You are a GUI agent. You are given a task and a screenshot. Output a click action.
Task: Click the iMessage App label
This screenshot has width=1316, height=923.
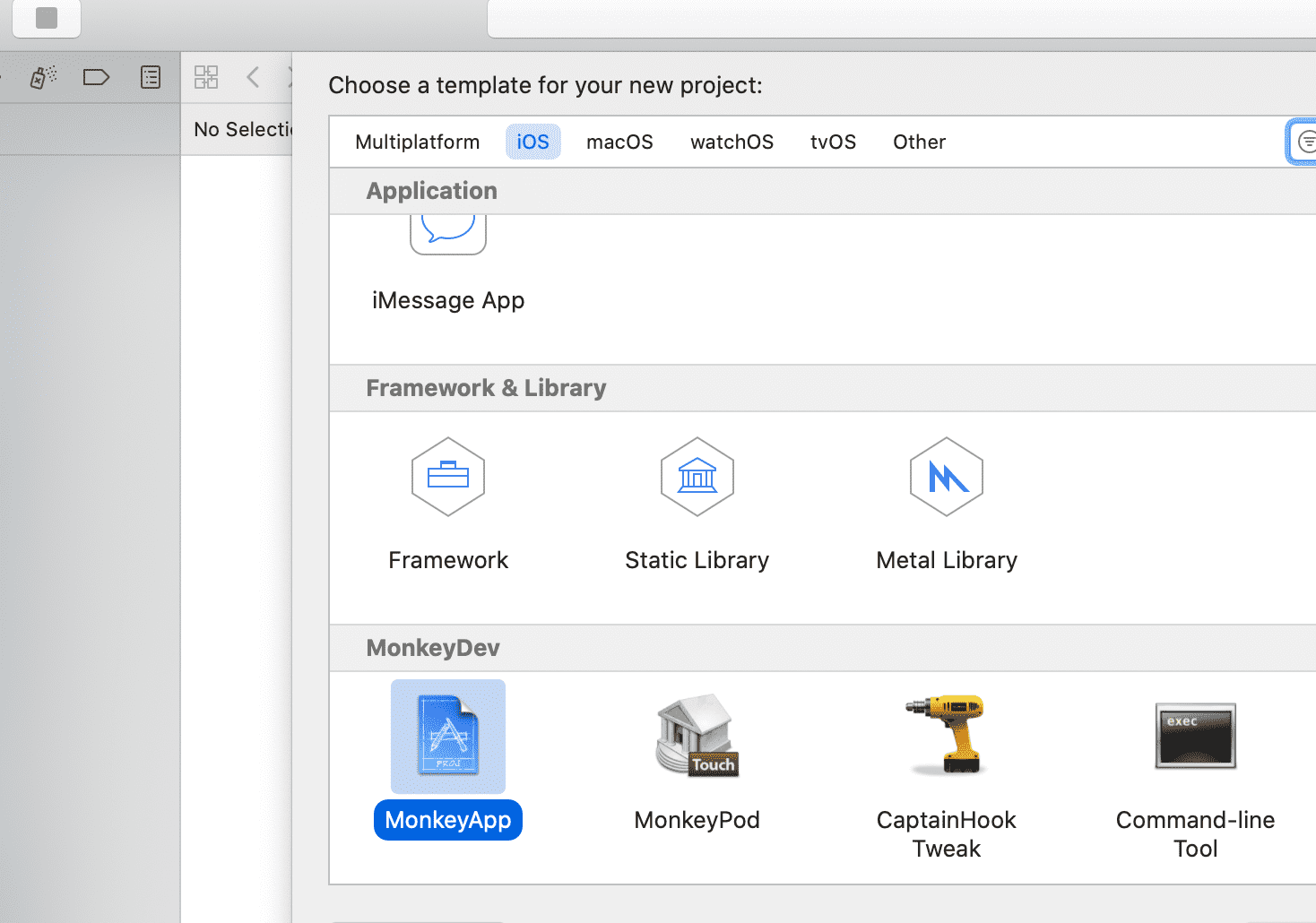[448, 300]
